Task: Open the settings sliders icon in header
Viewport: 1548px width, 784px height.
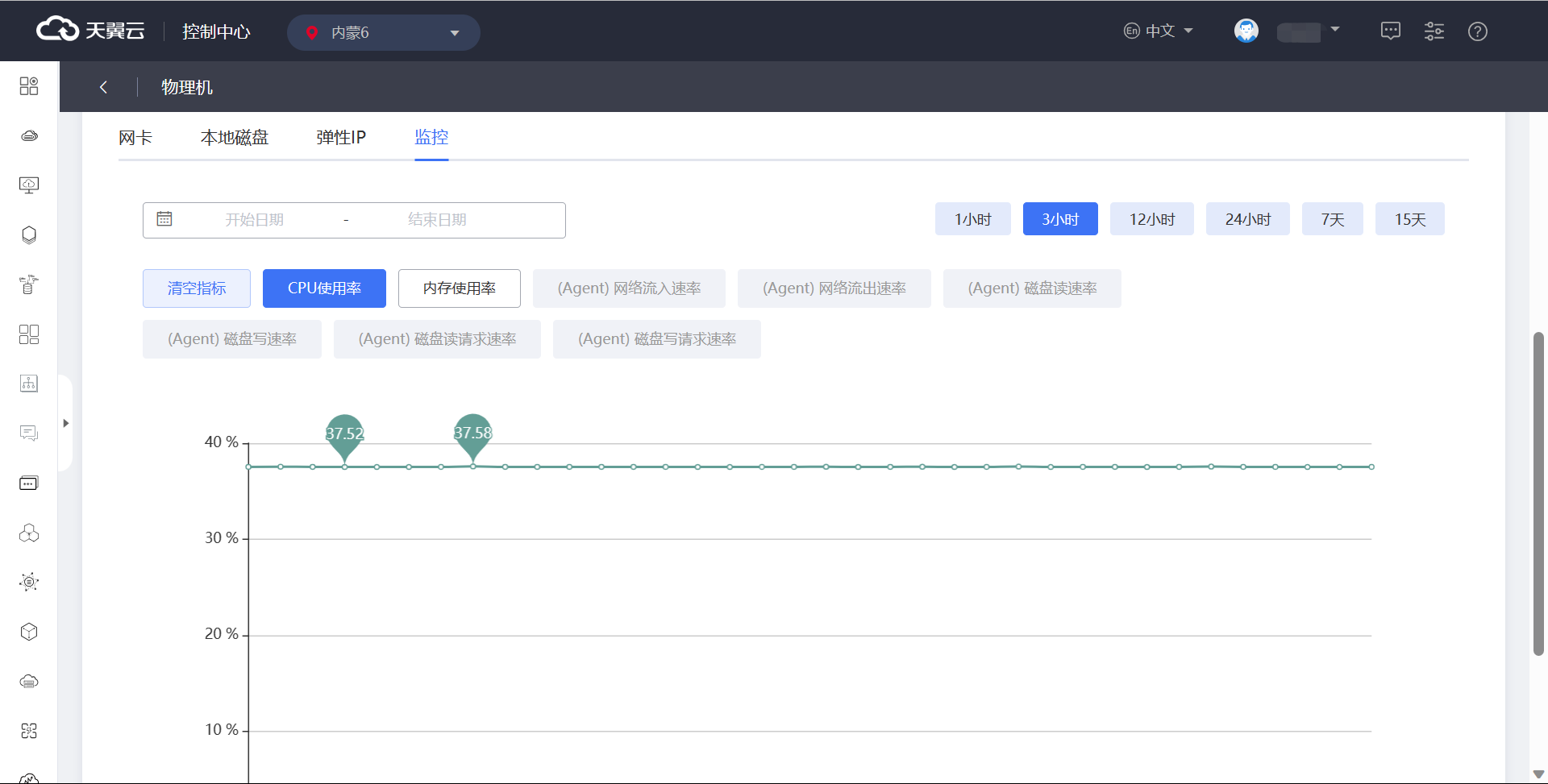Action: [1434, 31]
